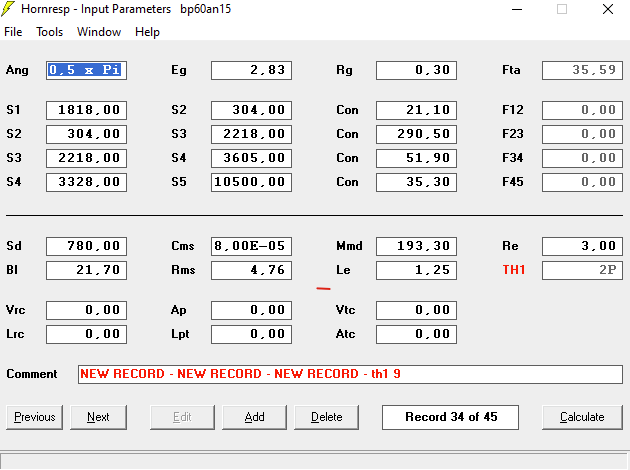Click the Rms field 4,76
Viewport: 630px width, 470px height.
pos(252,270)
